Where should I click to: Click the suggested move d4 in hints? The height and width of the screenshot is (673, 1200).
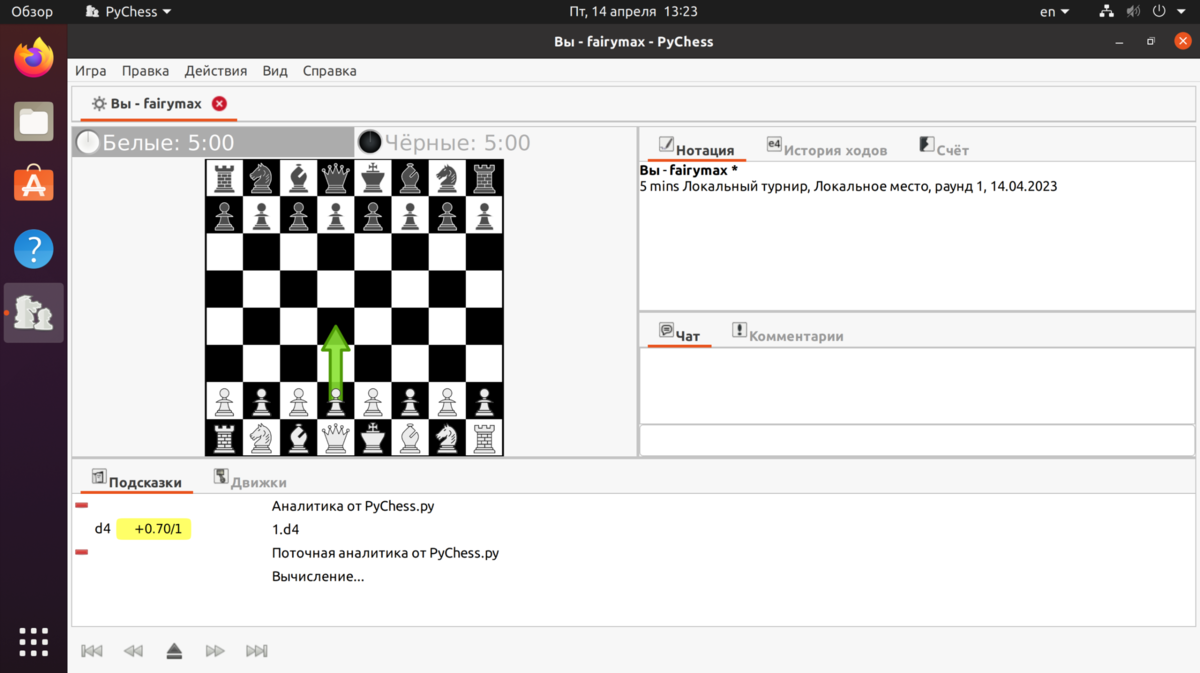pyautogui.click(x=102, y=529)
